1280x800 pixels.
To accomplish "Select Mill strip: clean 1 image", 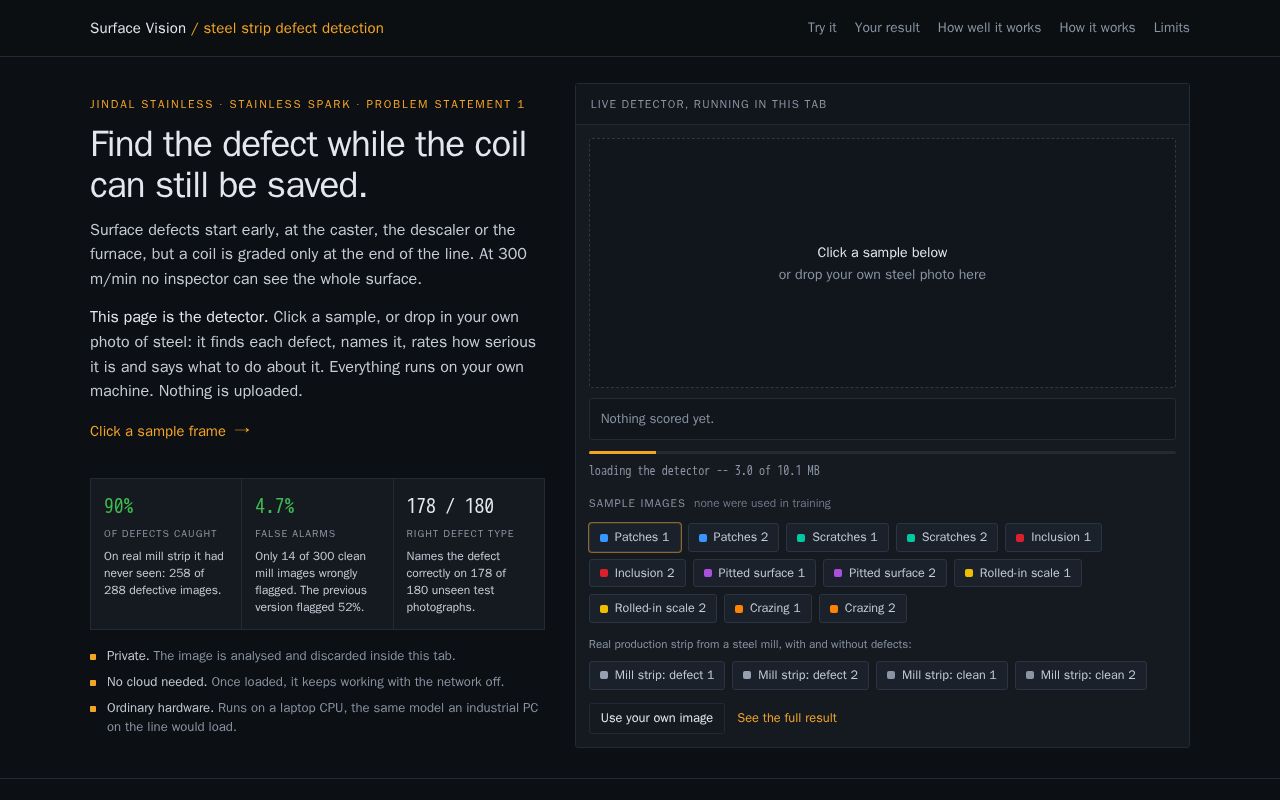I will click(942, 675).
